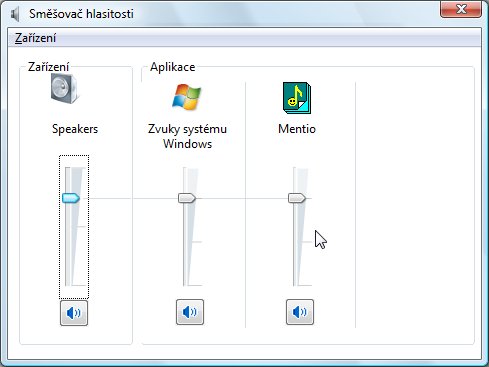
Task: Mute the Mentio application
Action: (x=300, y=312)
